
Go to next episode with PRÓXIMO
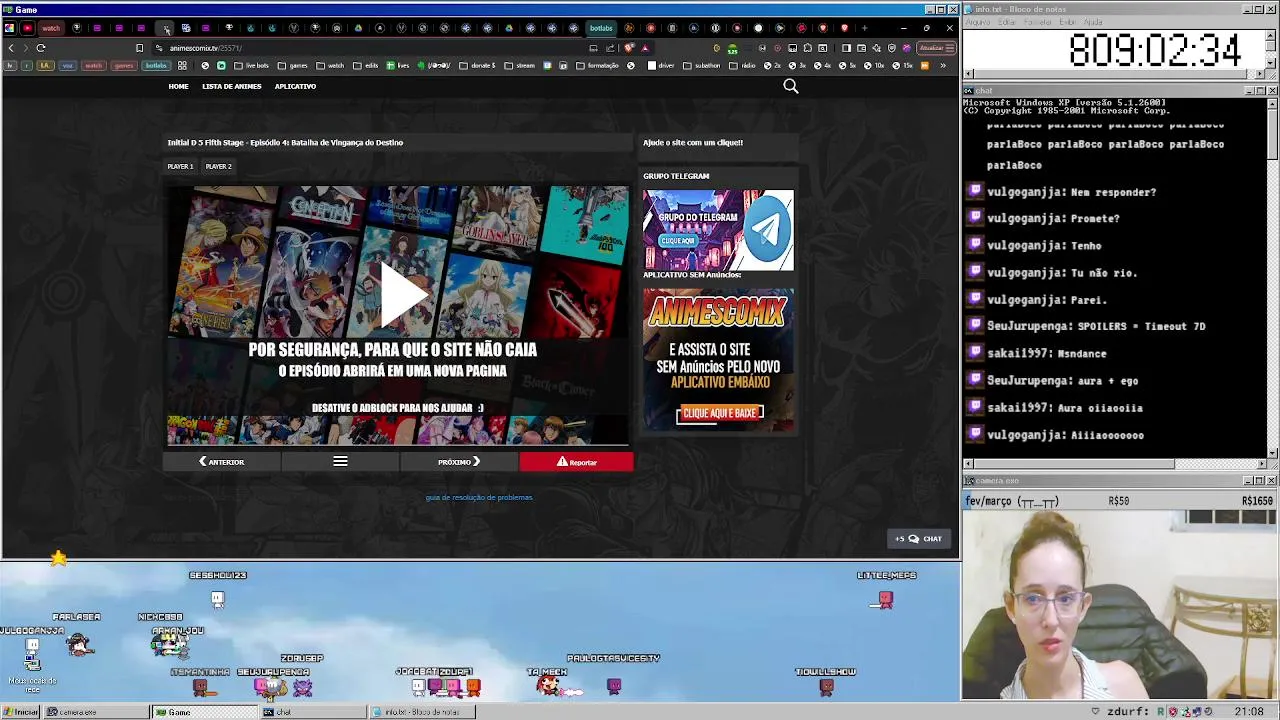[459, 461]
